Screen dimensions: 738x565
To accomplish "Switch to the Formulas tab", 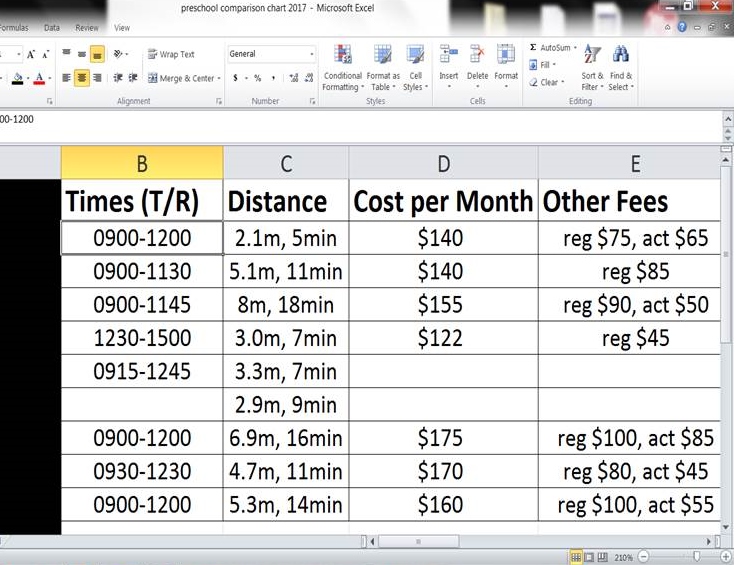I will pyautogui.click(x=14, y=28).
